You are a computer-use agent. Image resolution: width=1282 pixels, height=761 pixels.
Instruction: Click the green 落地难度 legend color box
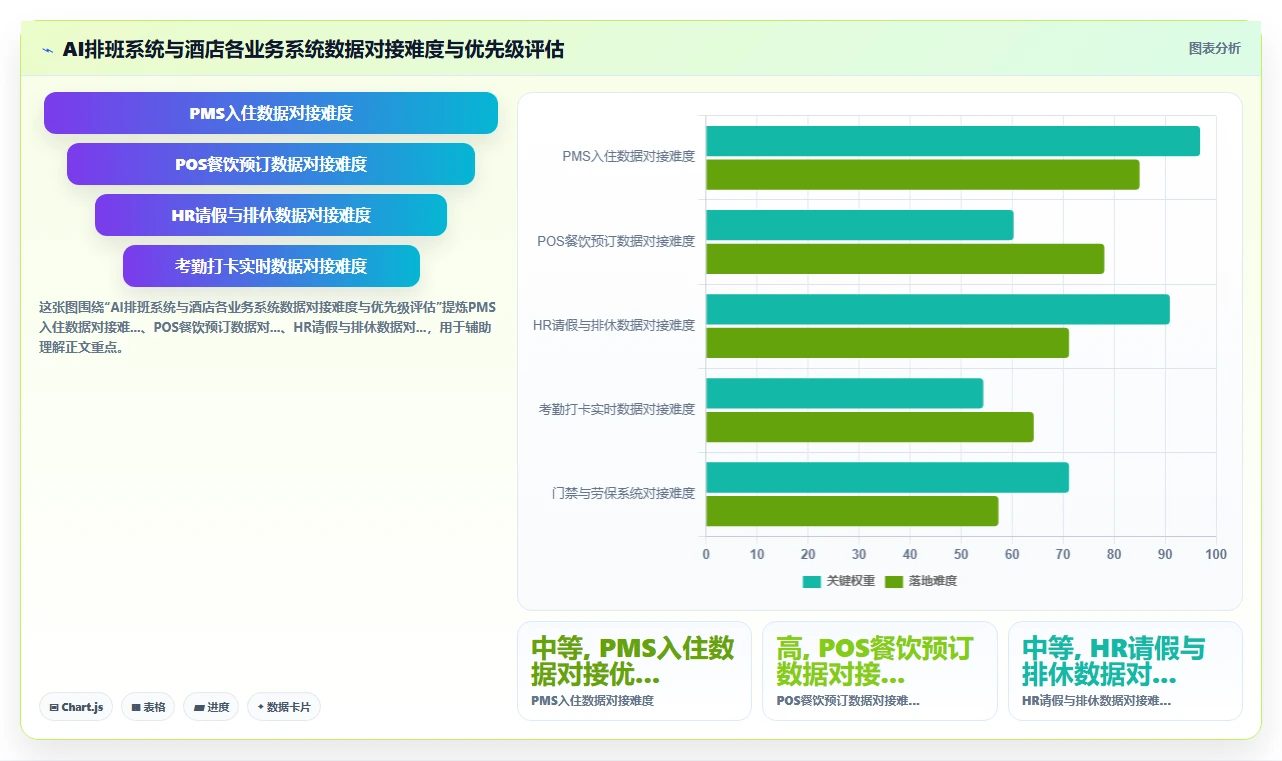pyautogui.click(x=894, y=581)
